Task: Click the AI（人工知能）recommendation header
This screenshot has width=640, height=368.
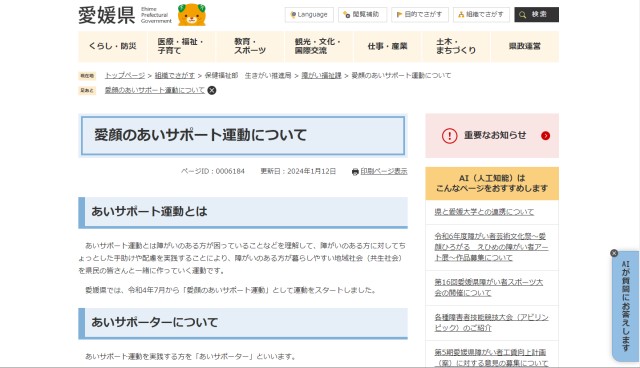Action: coord(492,183)
